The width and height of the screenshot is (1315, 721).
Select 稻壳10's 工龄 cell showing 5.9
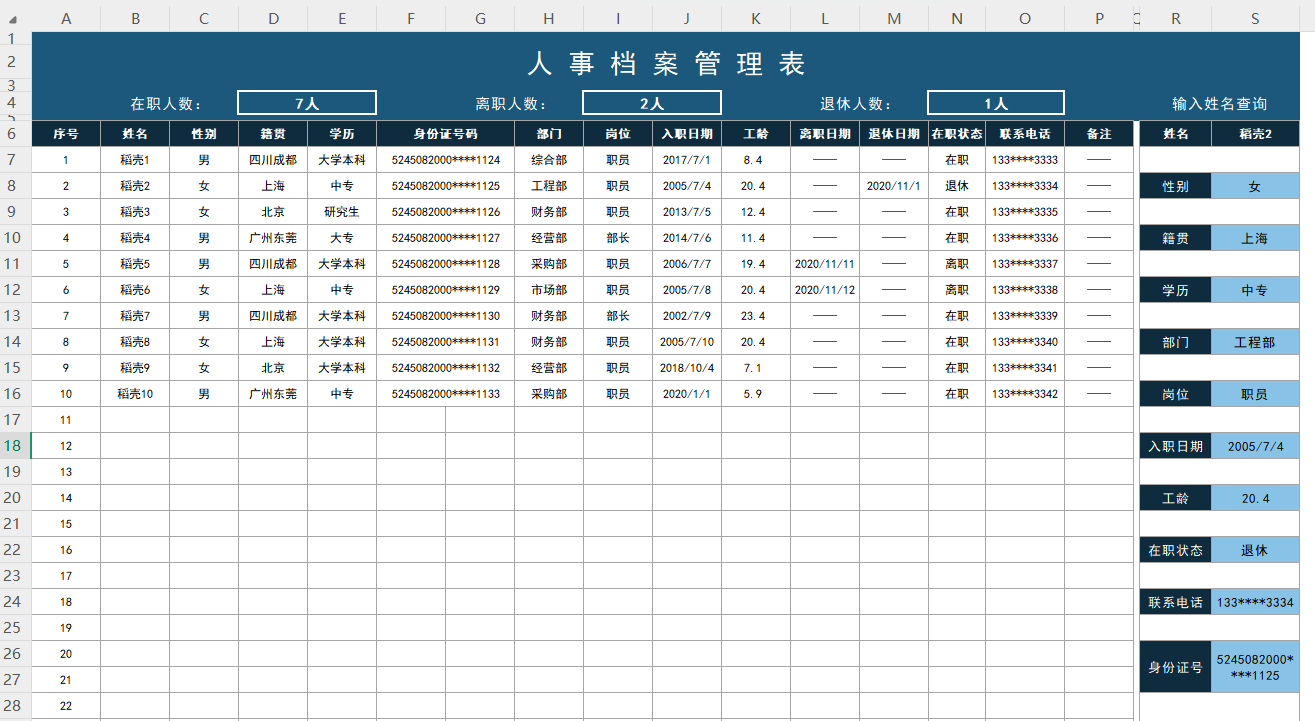pos(755,393)
